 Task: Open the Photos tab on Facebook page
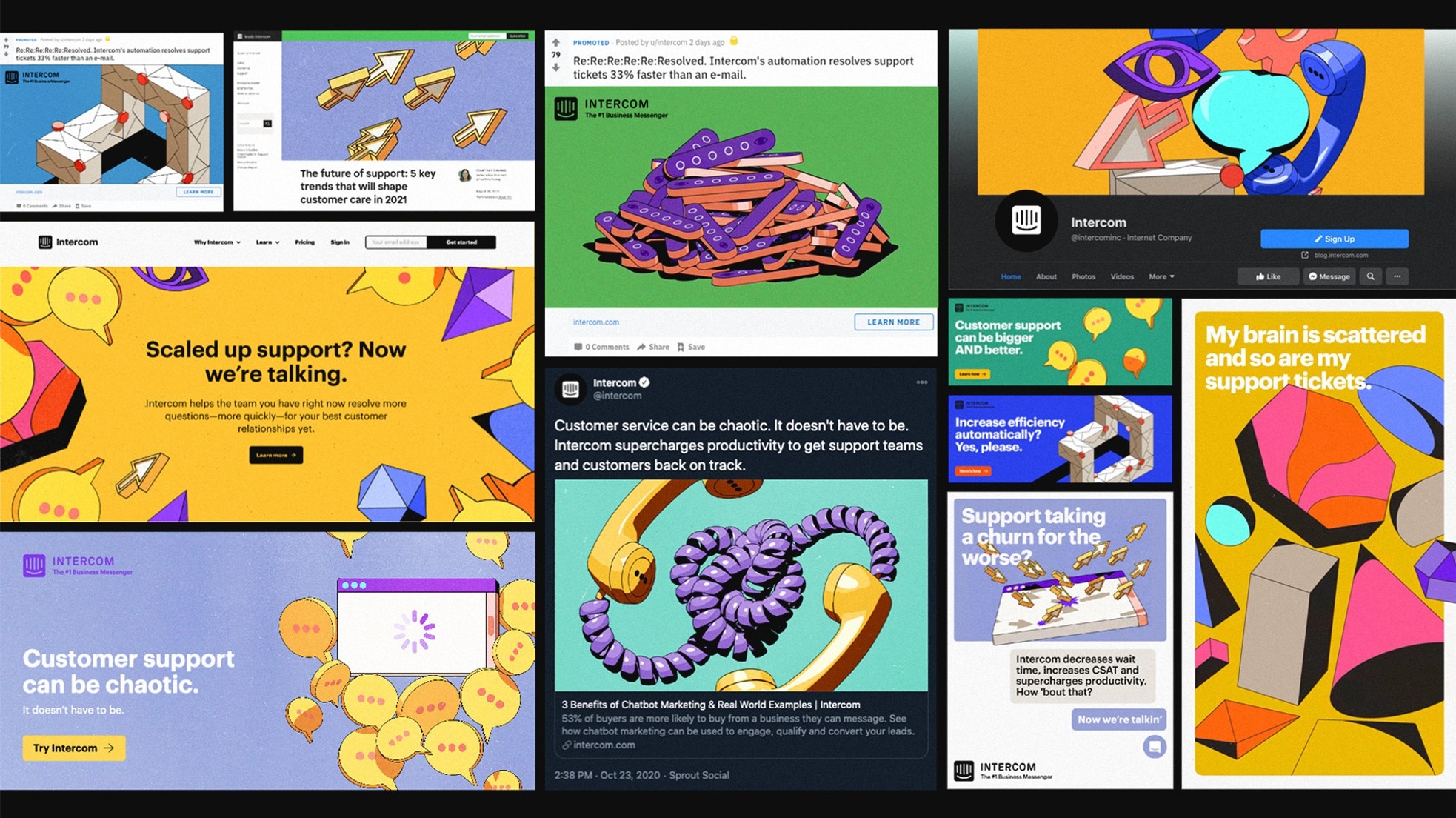click(x=1083, y=276)
